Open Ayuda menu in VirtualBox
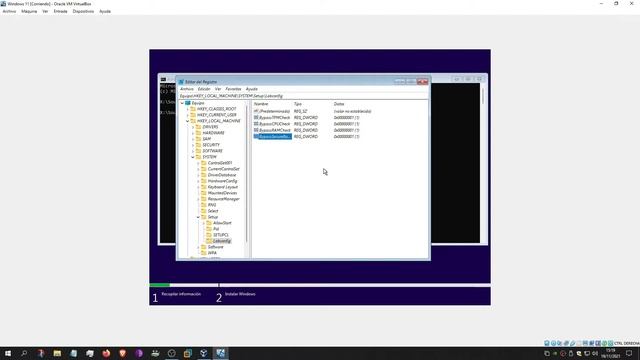 tap(105, 11)
